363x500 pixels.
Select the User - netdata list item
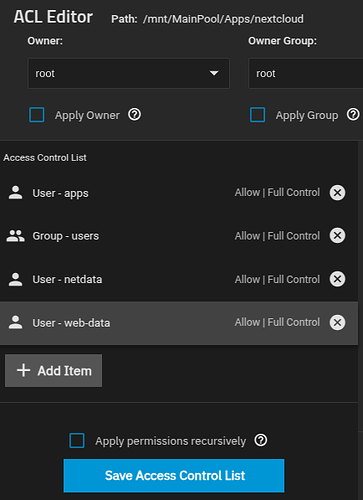pos(179,279)
